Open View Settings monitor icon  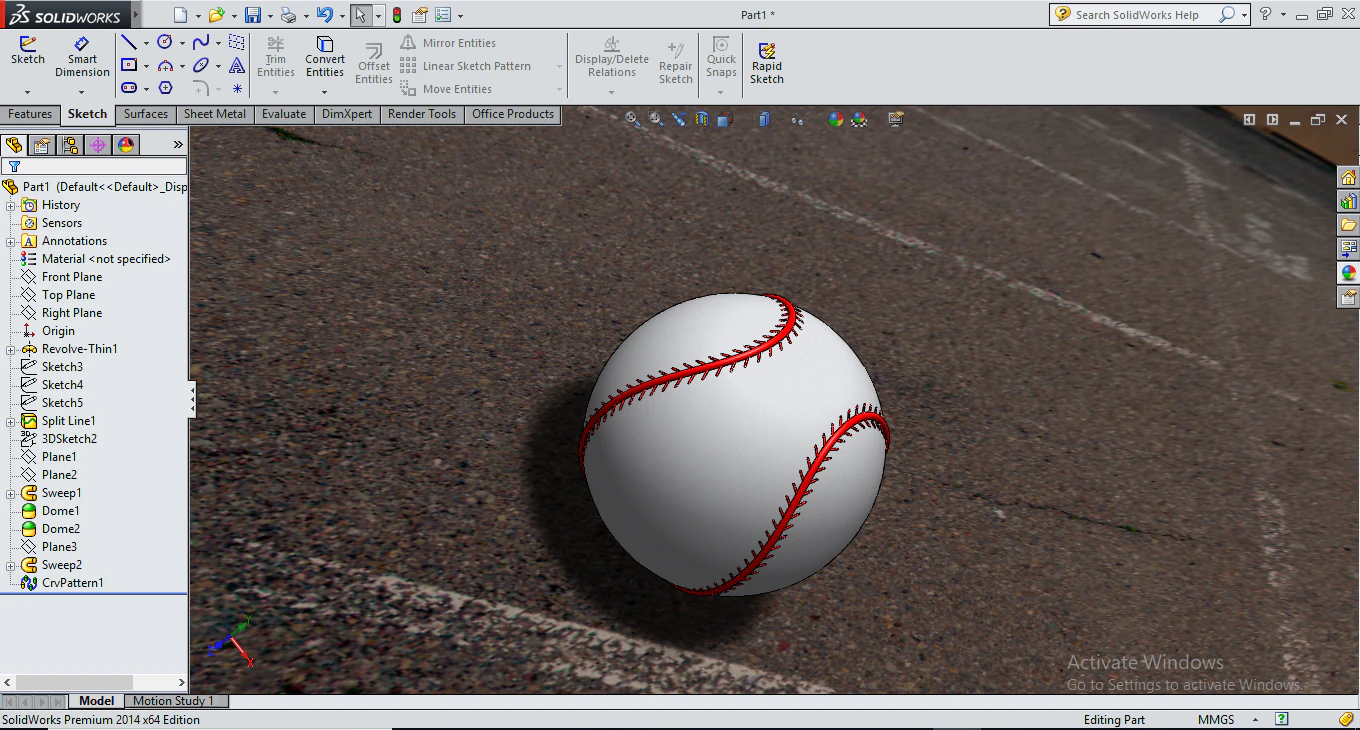pyautogui.click(x=895, y=119)
